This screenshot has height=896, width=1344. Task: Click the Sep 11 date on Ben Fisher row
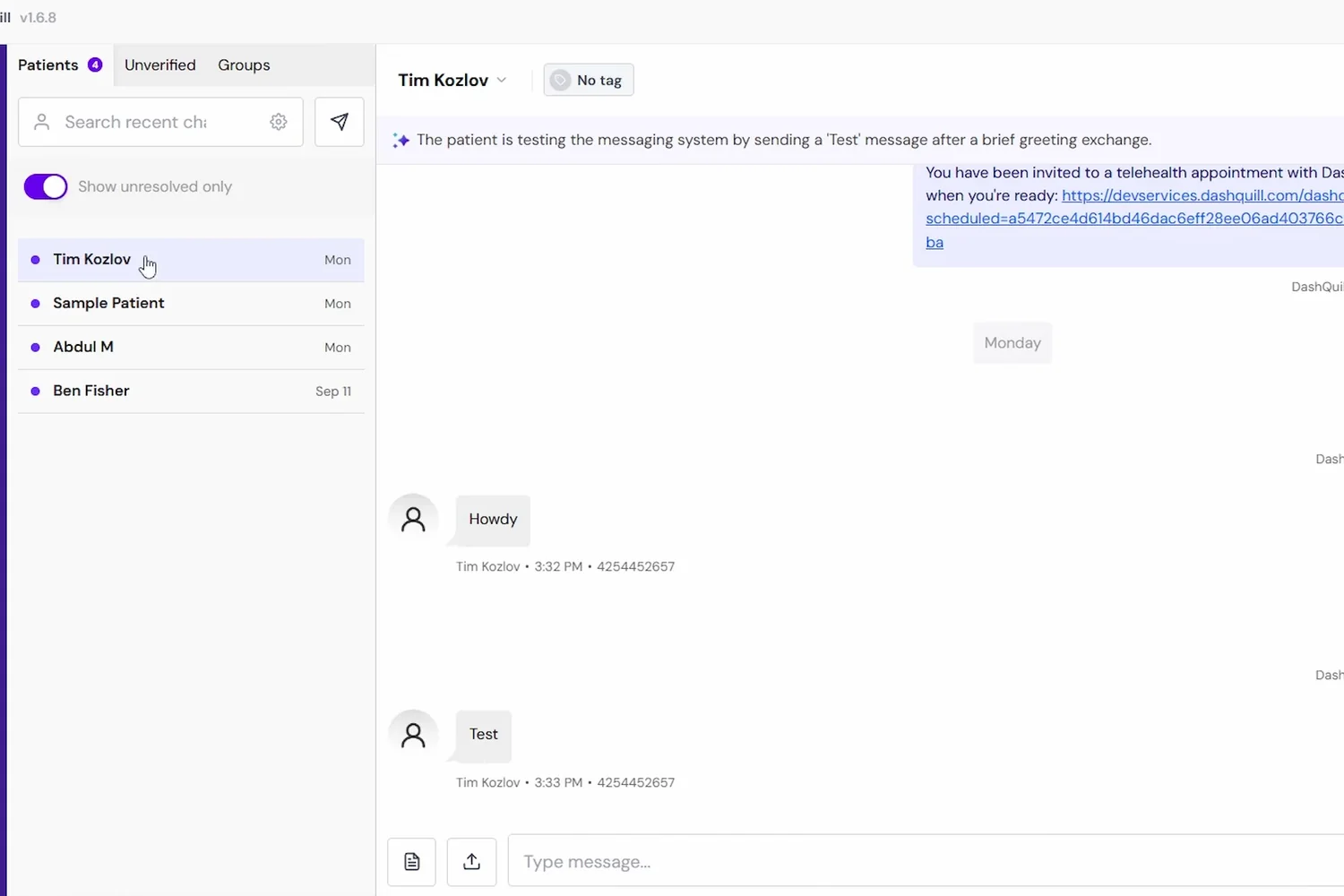click(x=333, y=392)
